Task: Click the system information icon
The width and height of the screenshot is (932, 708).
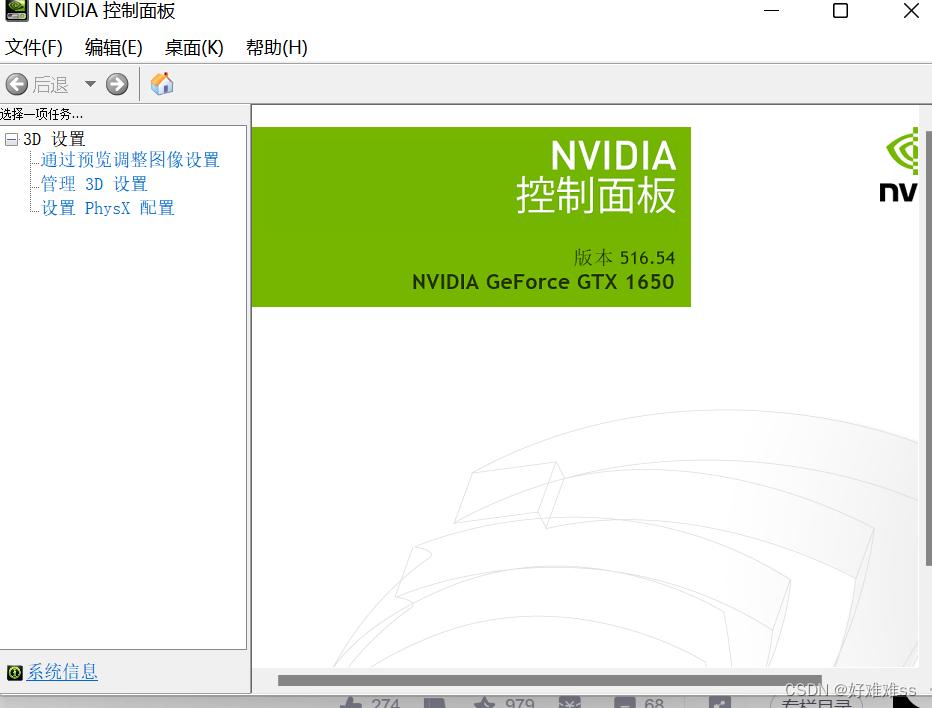Action: pos(15,672)
